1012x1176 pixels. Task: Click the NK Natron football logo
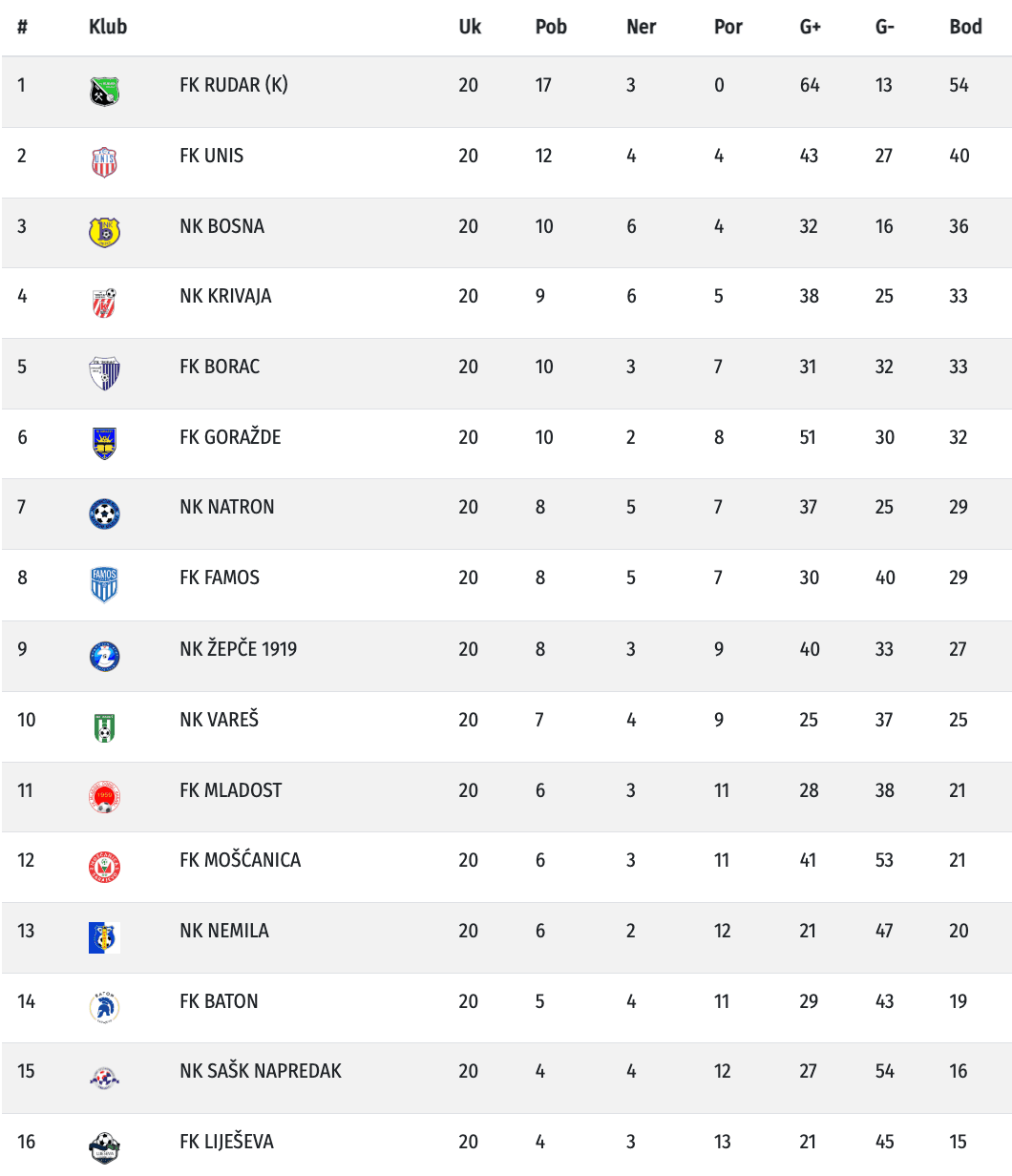pyautogui.click(x=104, y=514)
